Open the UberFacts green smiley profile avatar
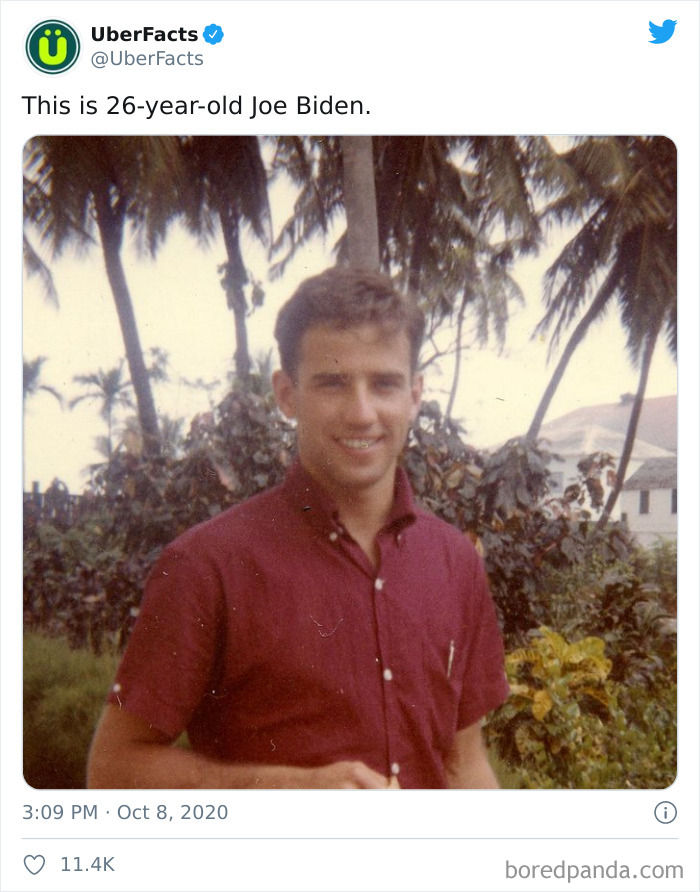 (53, 47)
